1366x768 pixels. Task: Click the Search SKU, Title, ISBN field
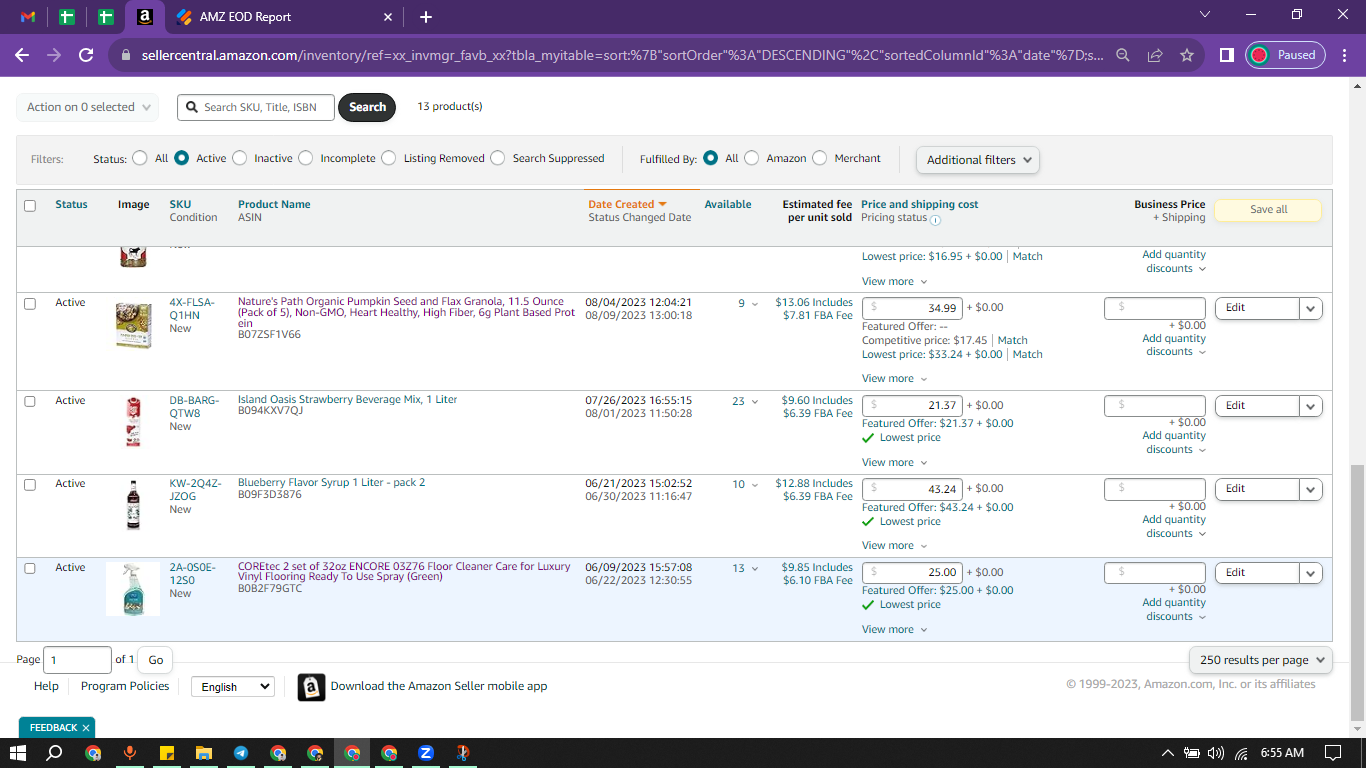pyautogui.click(x=256, y=107)
